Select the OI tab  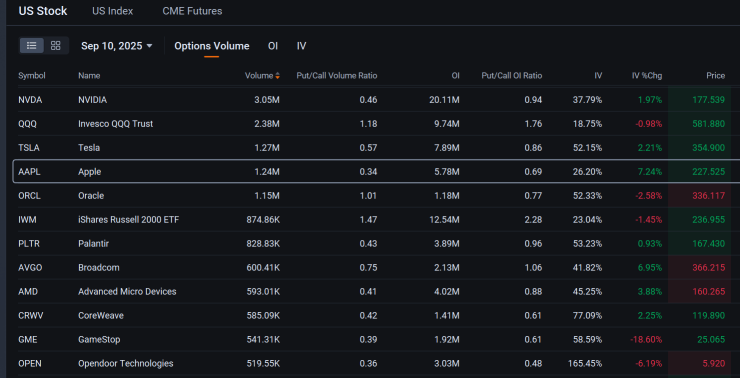tap(273, 46)
